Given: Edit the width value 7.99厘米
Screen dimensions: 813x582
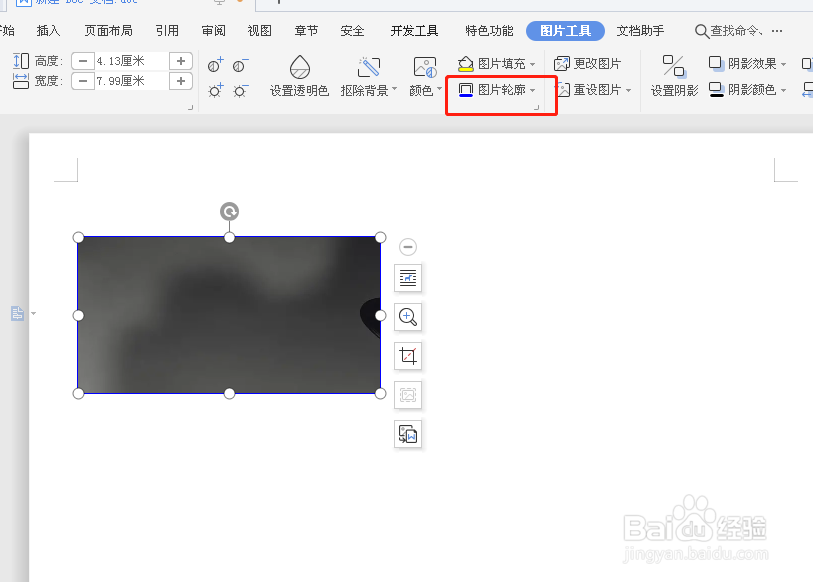Looking at the screenshot, I should coord(132,81).
